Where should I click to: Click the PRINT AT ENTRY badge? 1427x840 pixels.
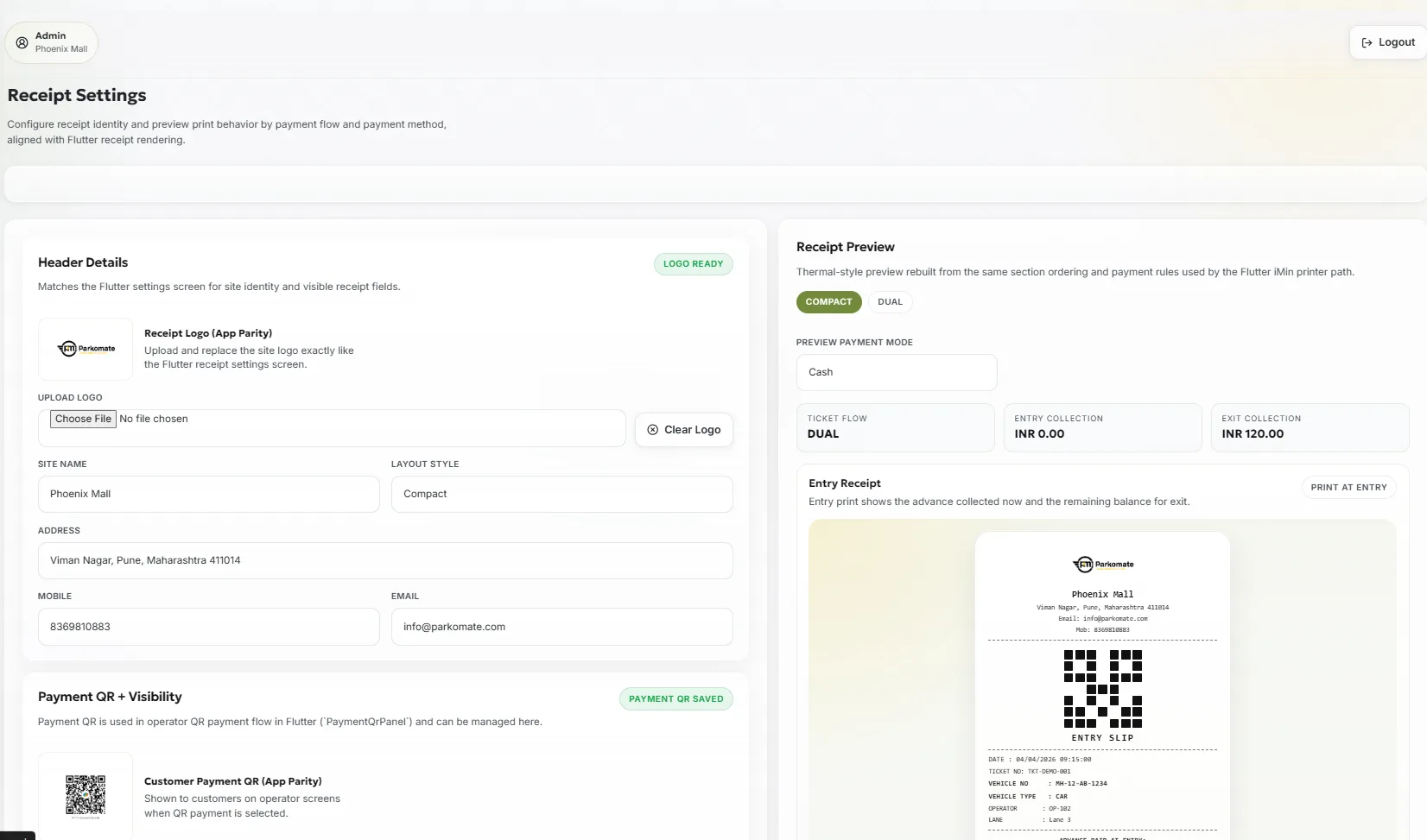click(x=1348, y=488)
